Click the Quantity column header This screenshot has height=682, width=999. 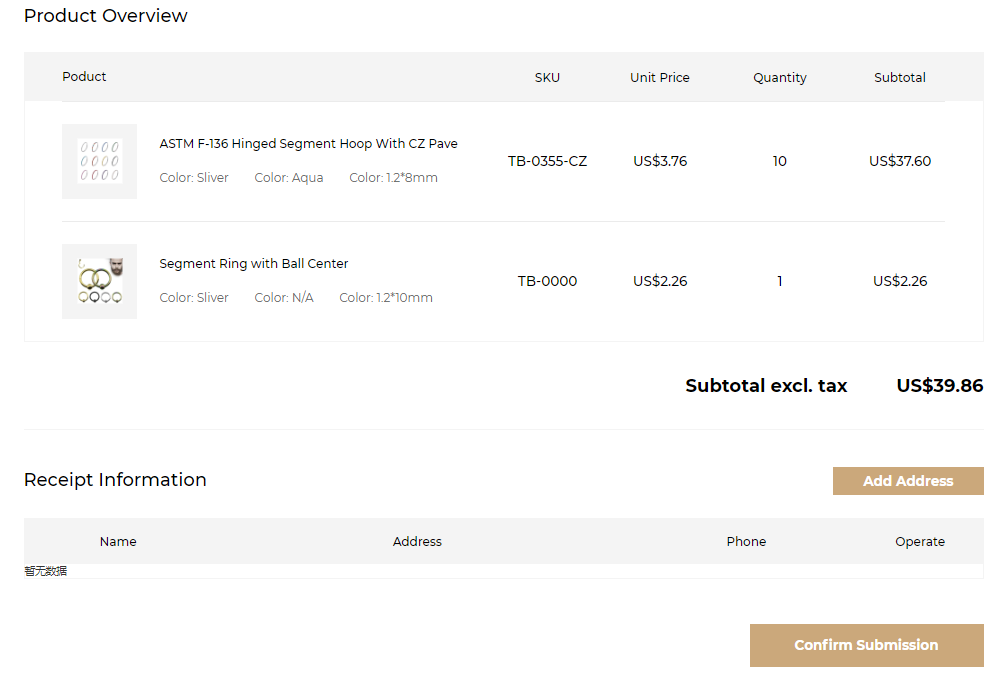tap(779, 77)
